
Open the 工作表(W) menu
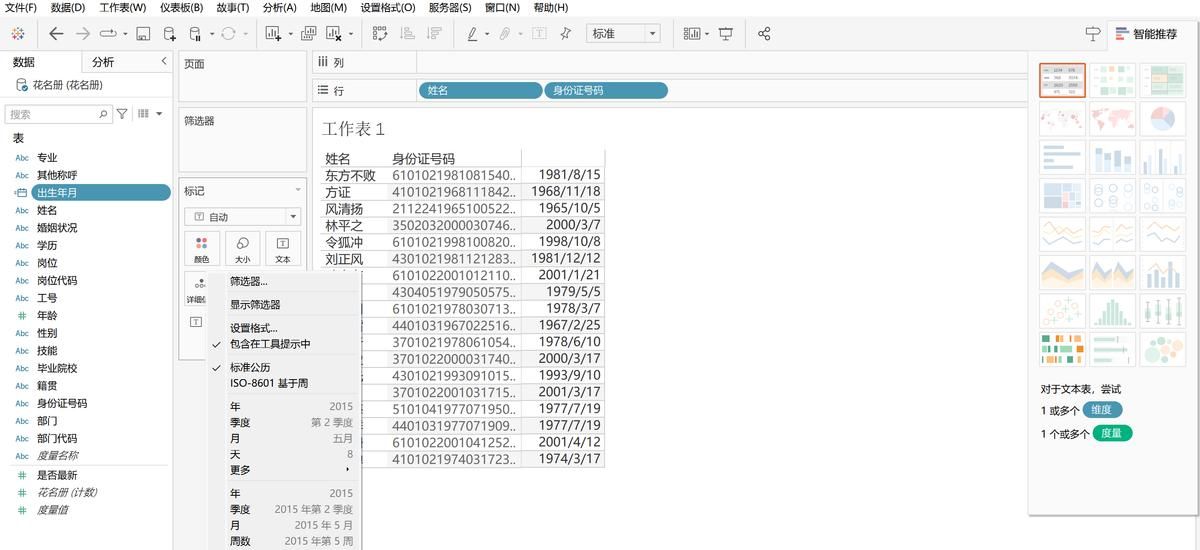point(122,8)
